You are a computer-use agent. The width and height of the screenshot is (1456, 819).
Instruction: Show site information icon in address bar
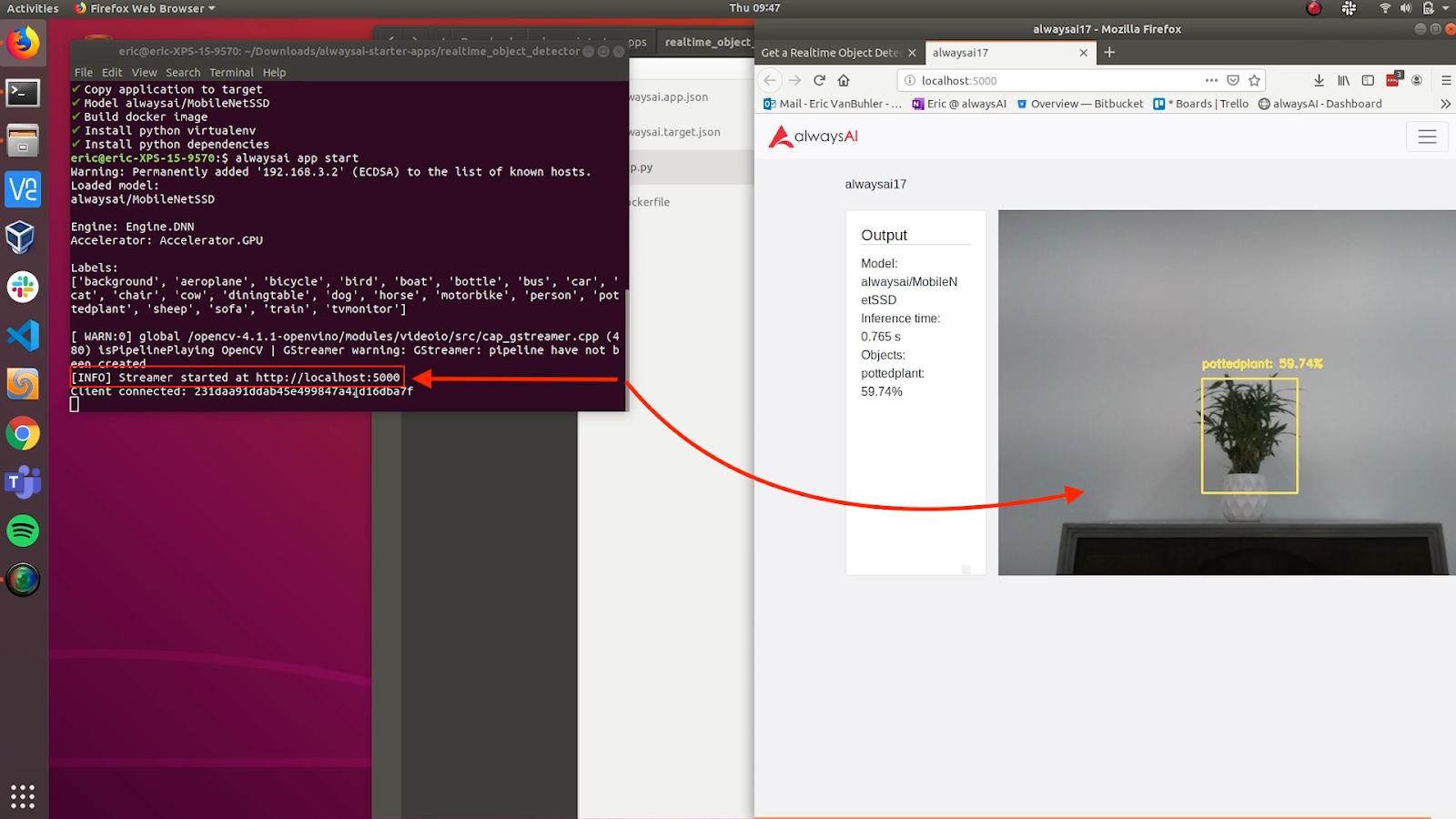[909, 80]
